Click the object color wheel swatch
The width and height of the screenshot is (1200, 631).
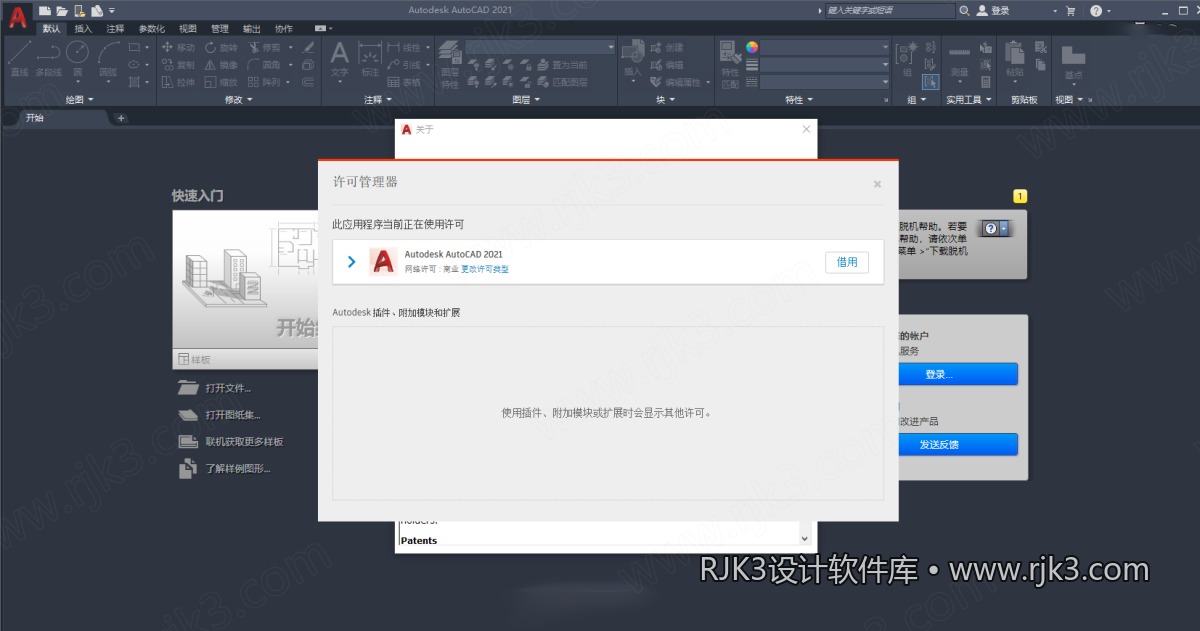pos(752,47)
